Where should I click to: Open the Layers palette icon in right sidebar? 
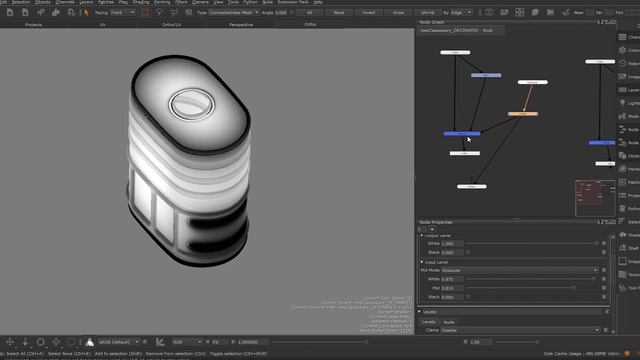622,90
